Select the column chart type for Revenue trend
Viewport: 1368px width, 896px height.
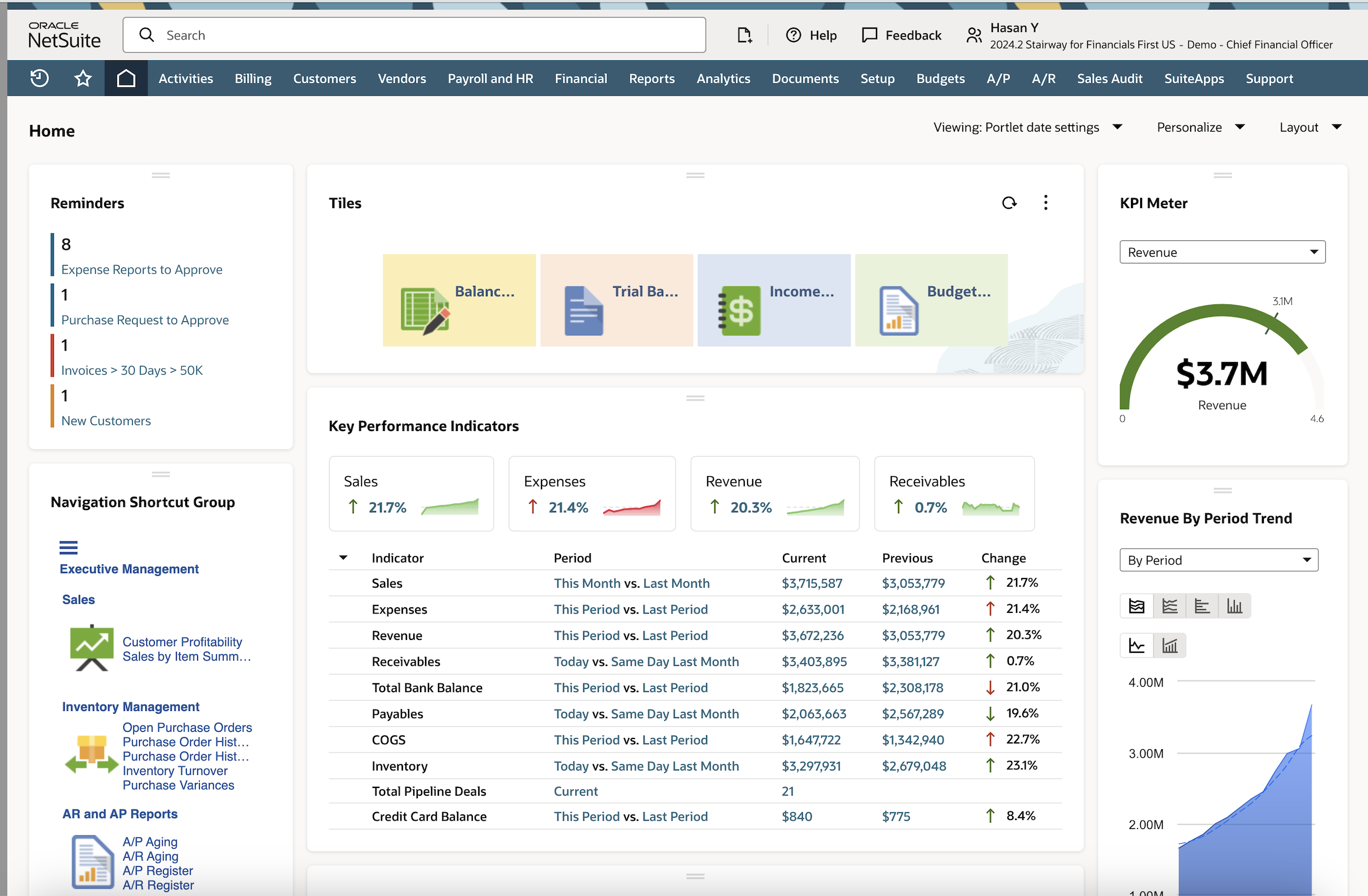(1235, 605)
